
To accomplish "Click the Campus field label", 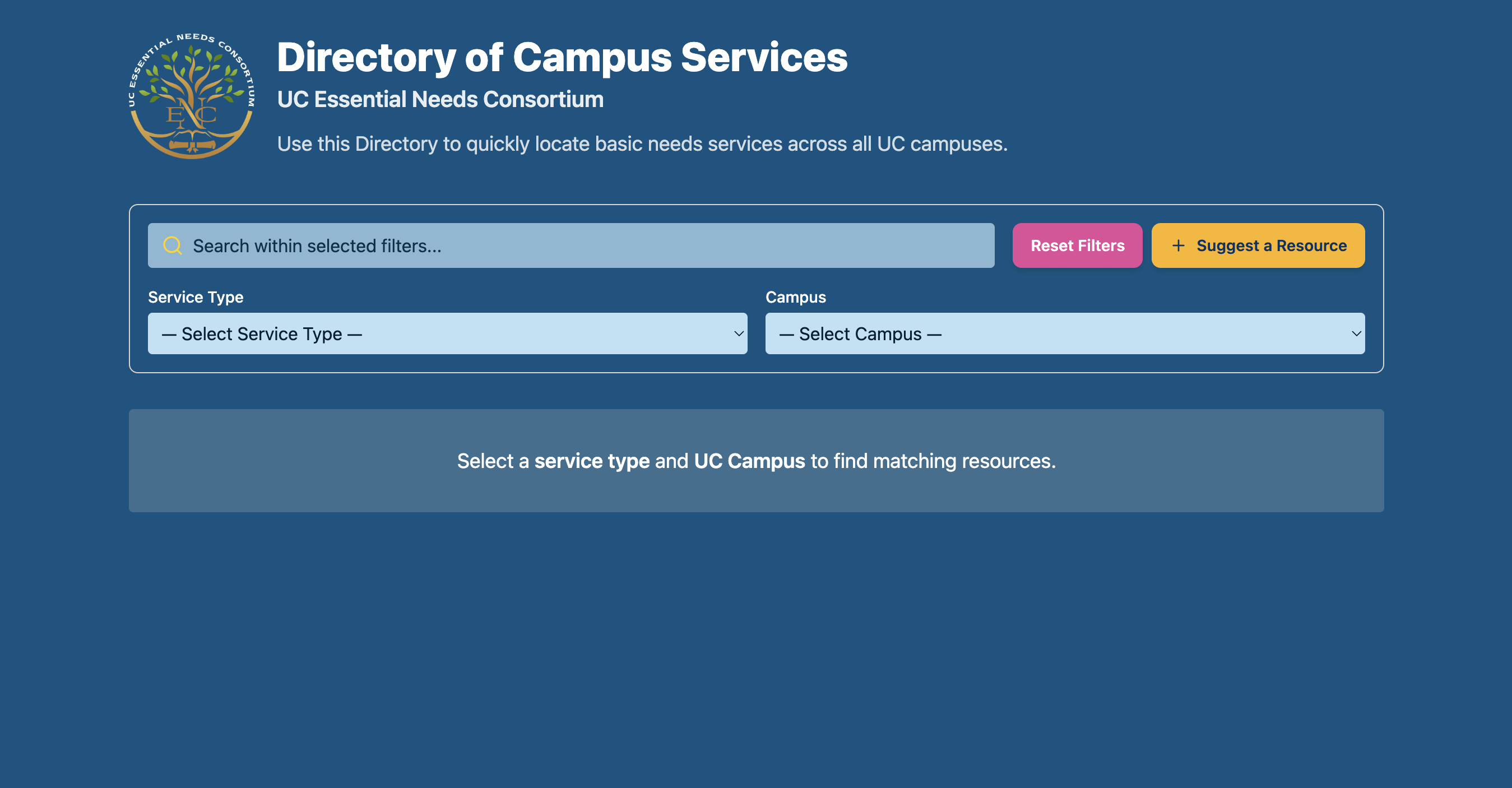I will pos(795,297).
